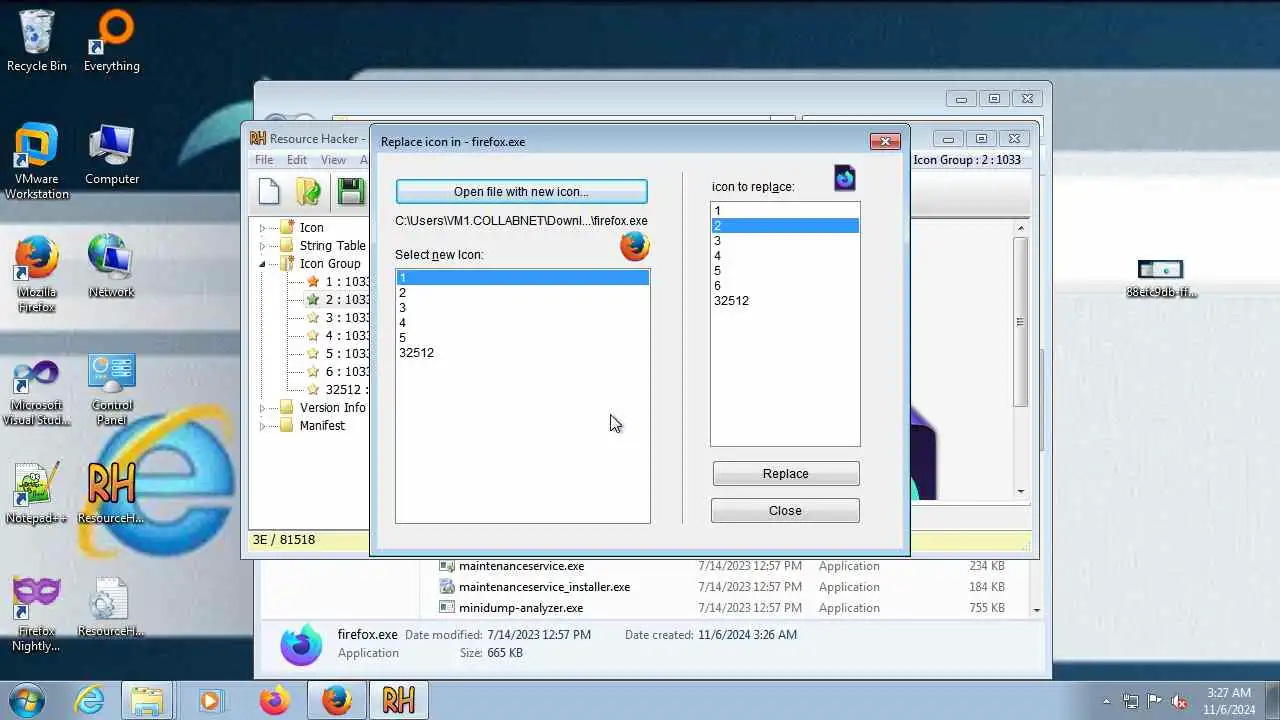Click the Action Center flag tray icon
This screenshot has height=720, width=1280.
tap(1155, 701)
